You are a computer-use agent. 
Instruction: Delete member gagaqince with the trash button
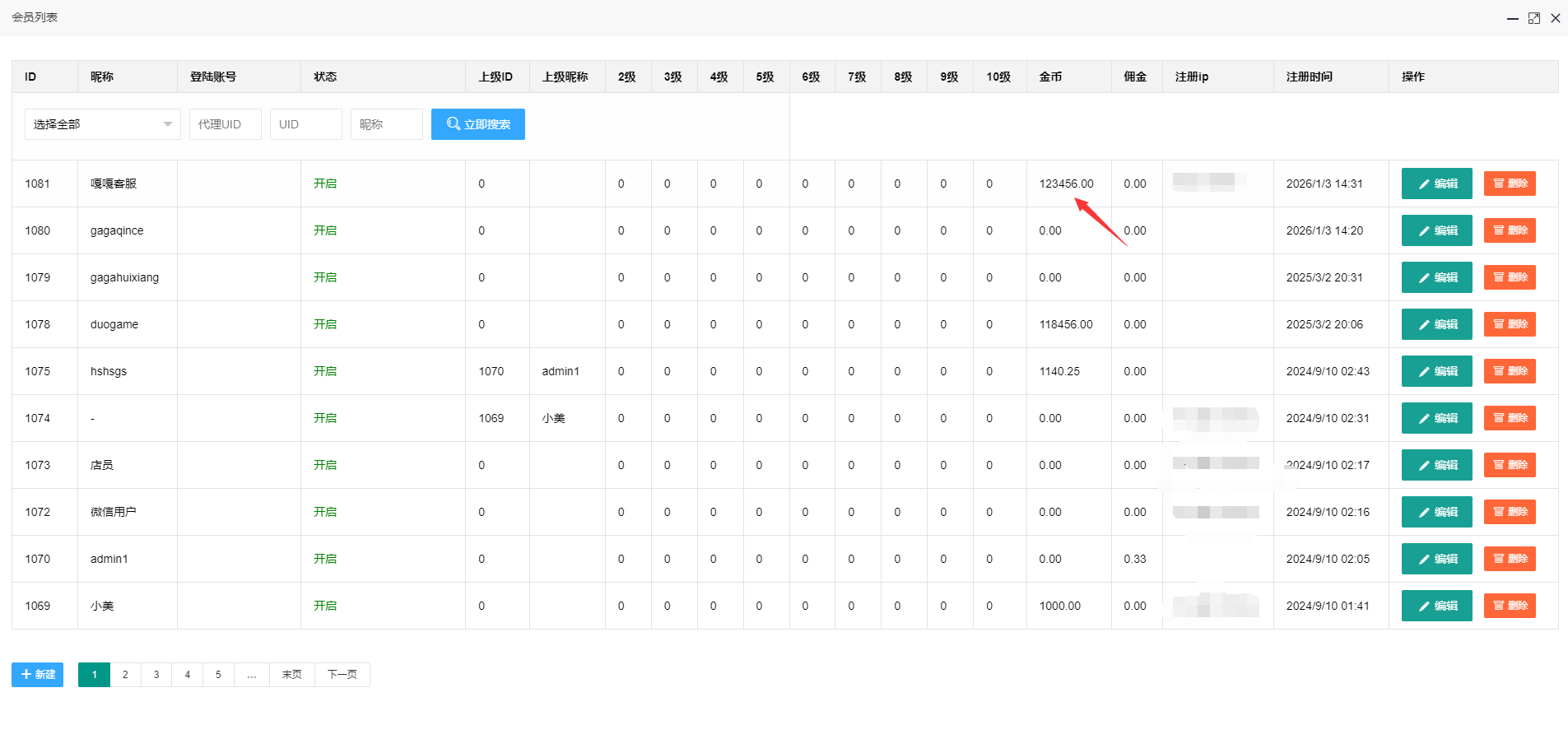[x=1509, y=230]
